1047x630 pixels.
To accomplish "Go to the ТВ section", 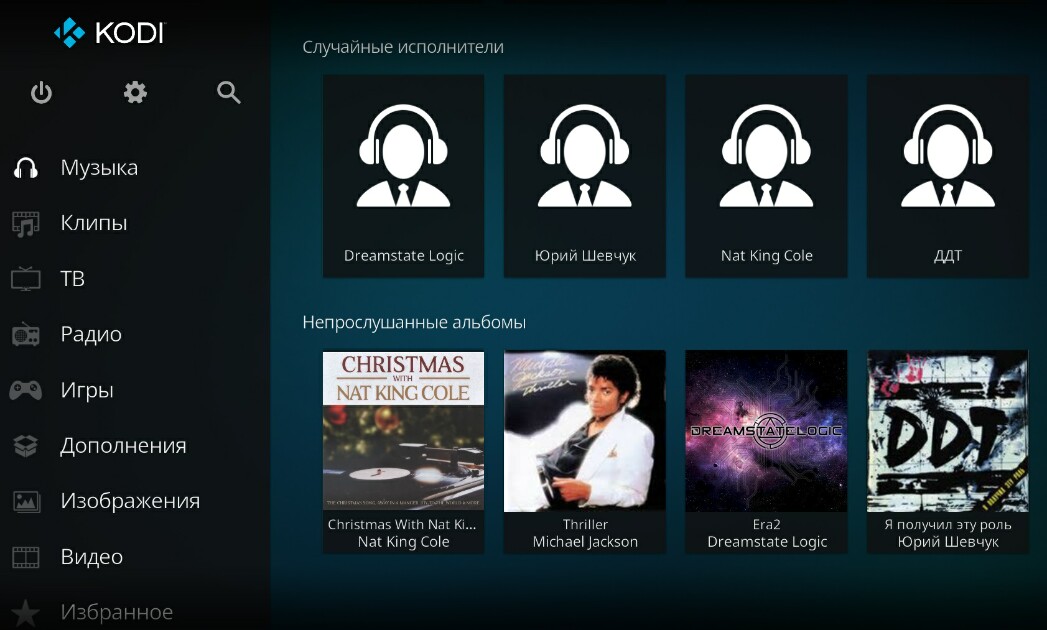I will [x=72, y=279].
